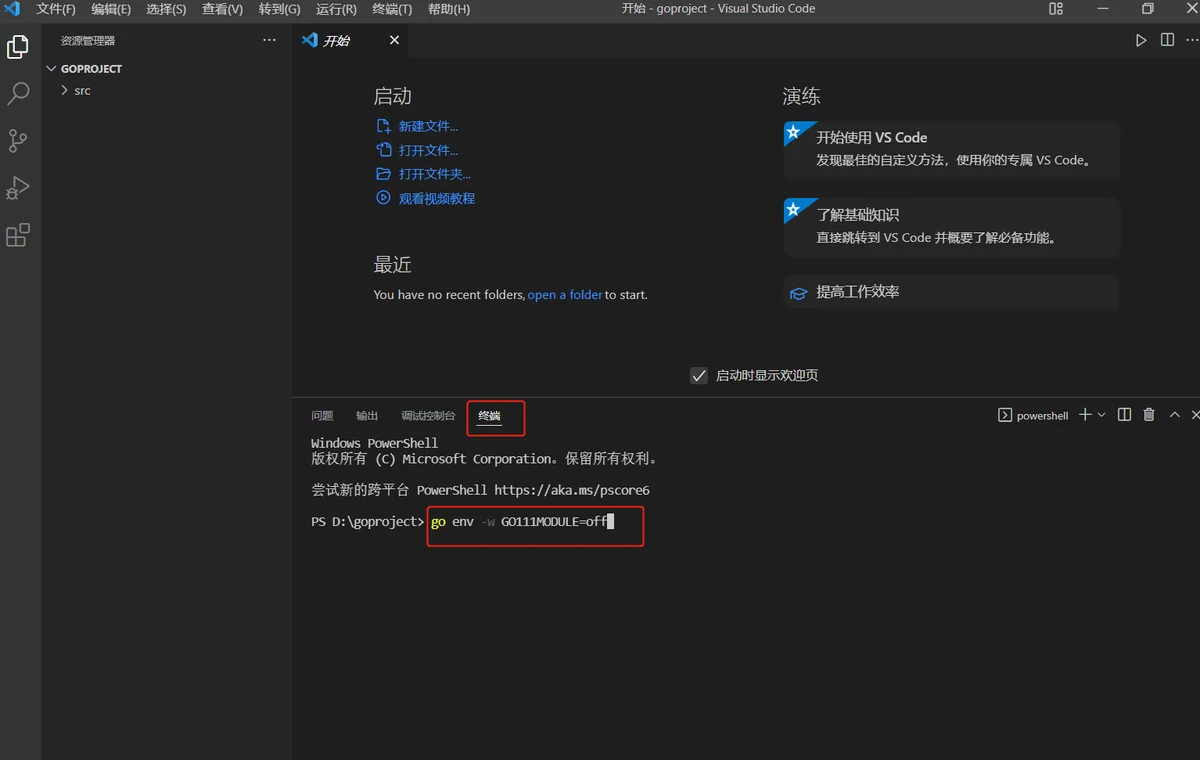Toggle 启动时显示欢迎页 checkbox

coord(699,376)
